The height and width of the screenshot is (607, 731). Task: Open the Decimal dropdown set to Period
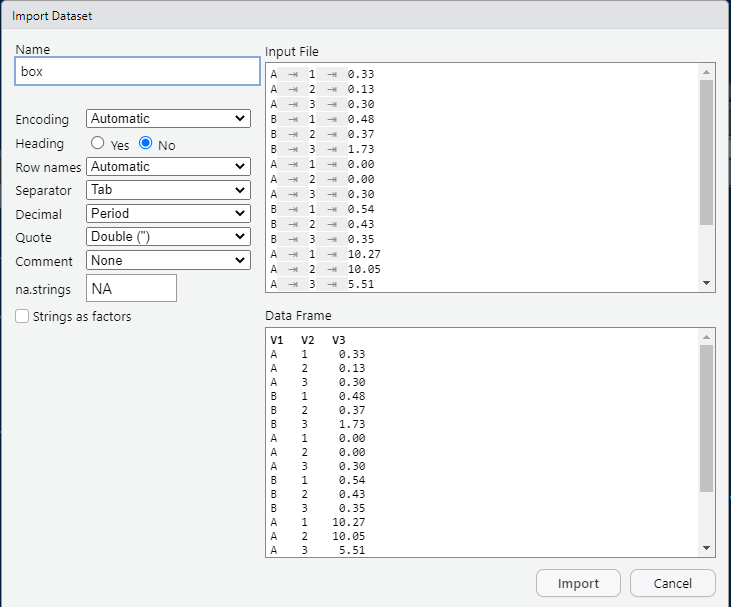(168, 214)
